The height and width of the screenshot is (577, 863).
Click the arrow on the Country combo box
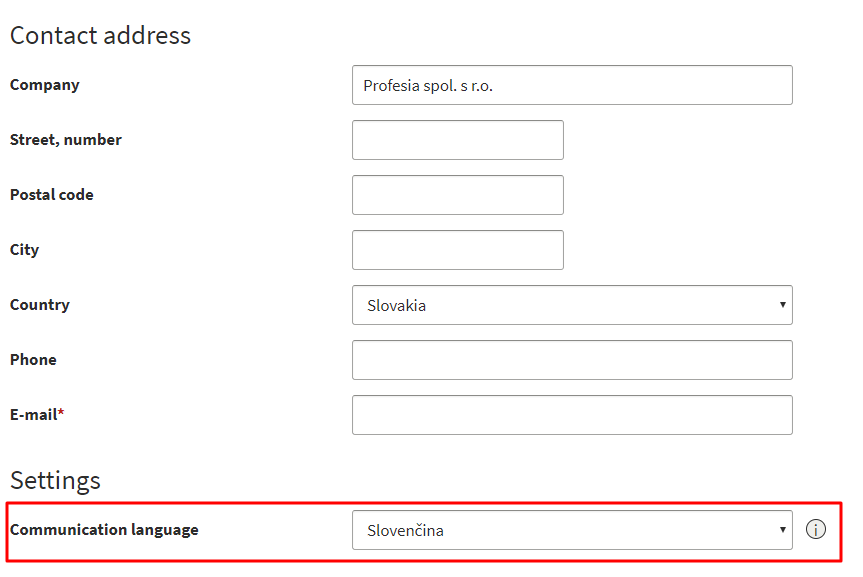pos(782,304)
